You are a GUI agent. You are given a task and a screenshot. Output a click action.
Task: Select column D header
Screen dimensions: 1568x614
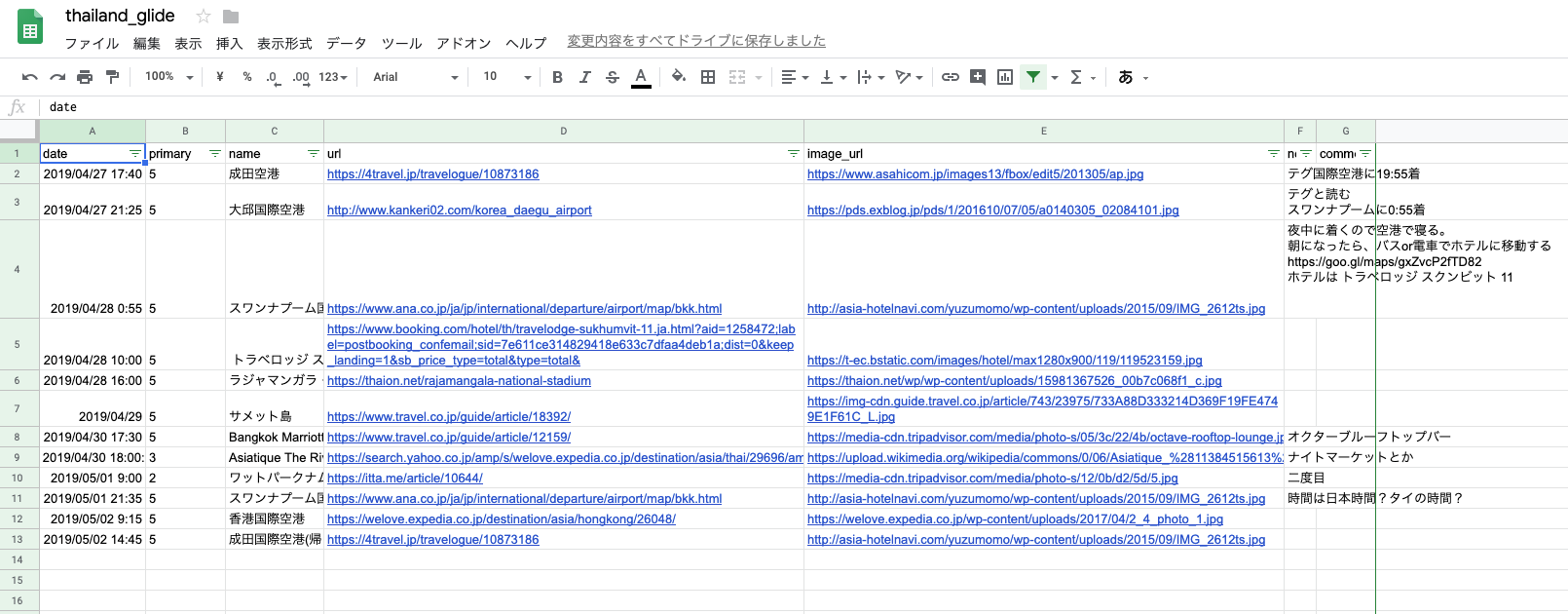(563, 131)
